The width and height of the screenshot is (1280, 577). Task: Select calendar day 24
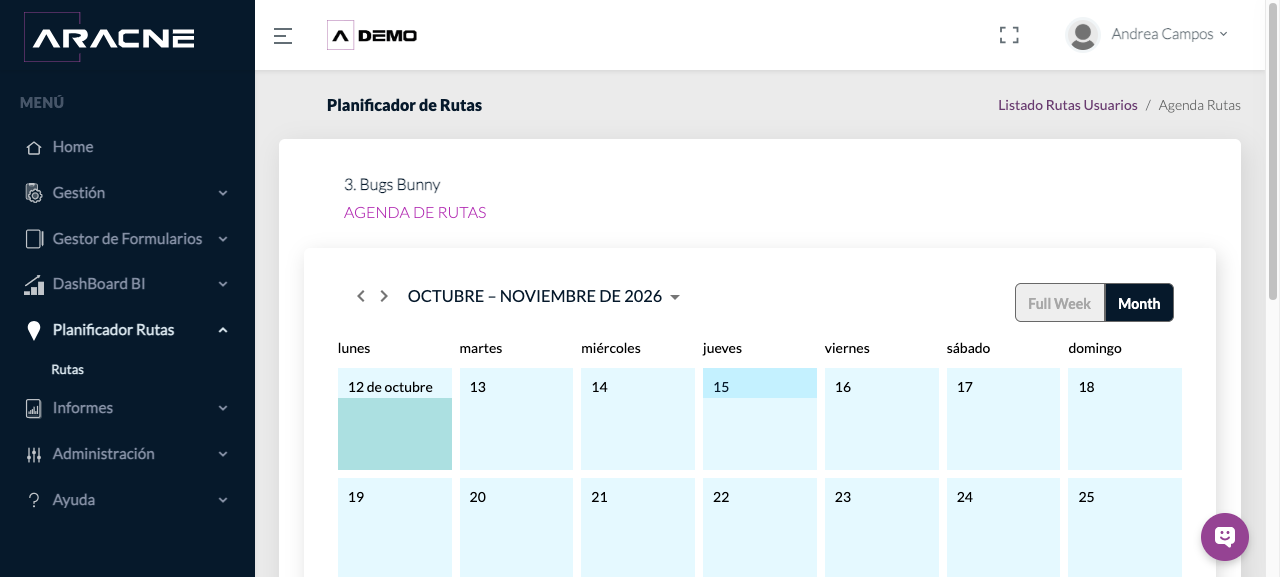1003,527
